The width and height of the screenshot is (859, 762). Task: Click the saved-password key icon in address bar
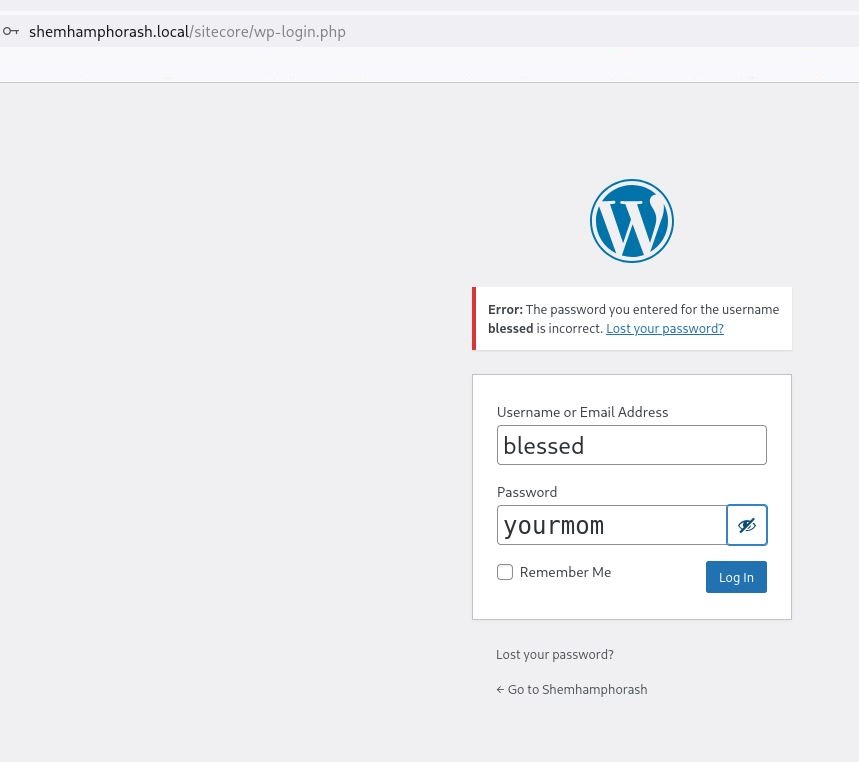click(11, 31)
